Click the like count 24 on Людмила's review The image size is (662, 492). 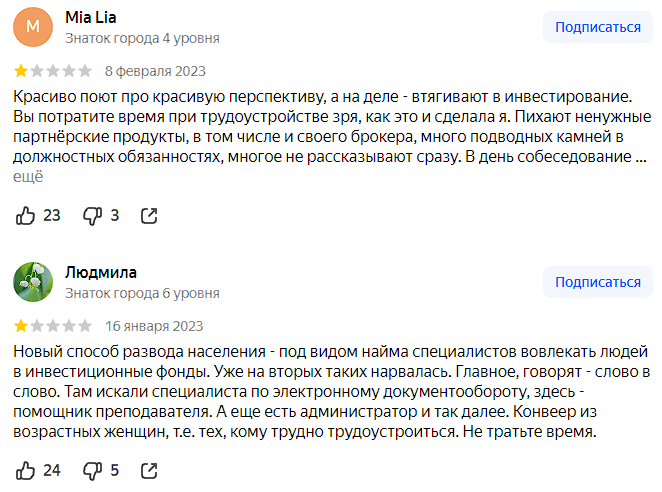pyautogui.click(x=52, y=470)
